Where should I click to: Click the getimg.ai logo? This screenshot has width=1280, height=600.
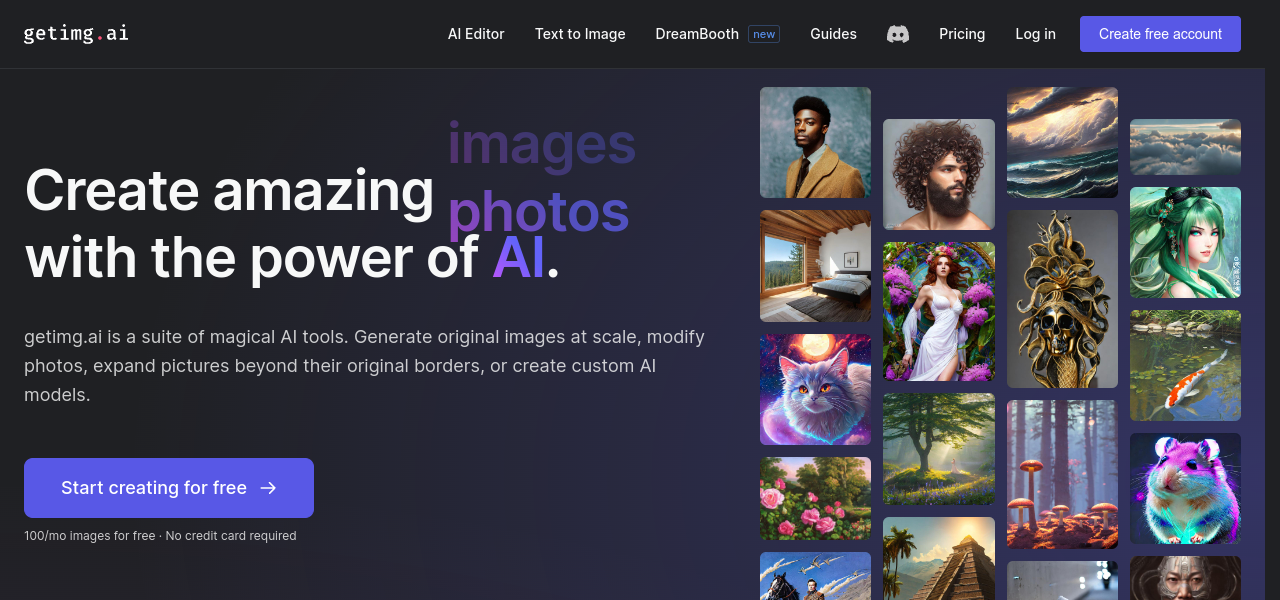tap(76, 33)
